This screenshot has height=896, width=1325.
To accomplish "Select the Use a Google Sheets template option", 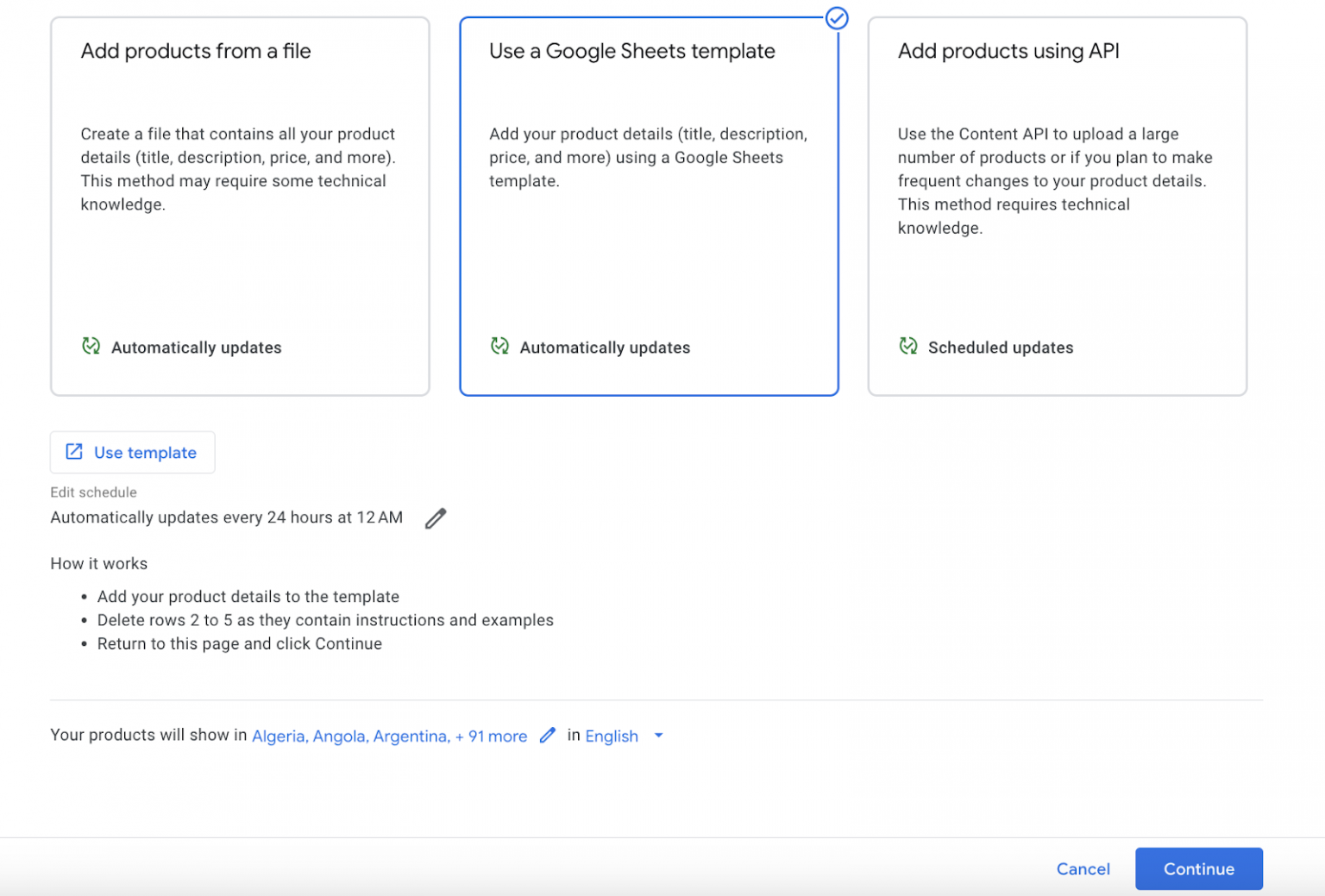I will [649, 206].
